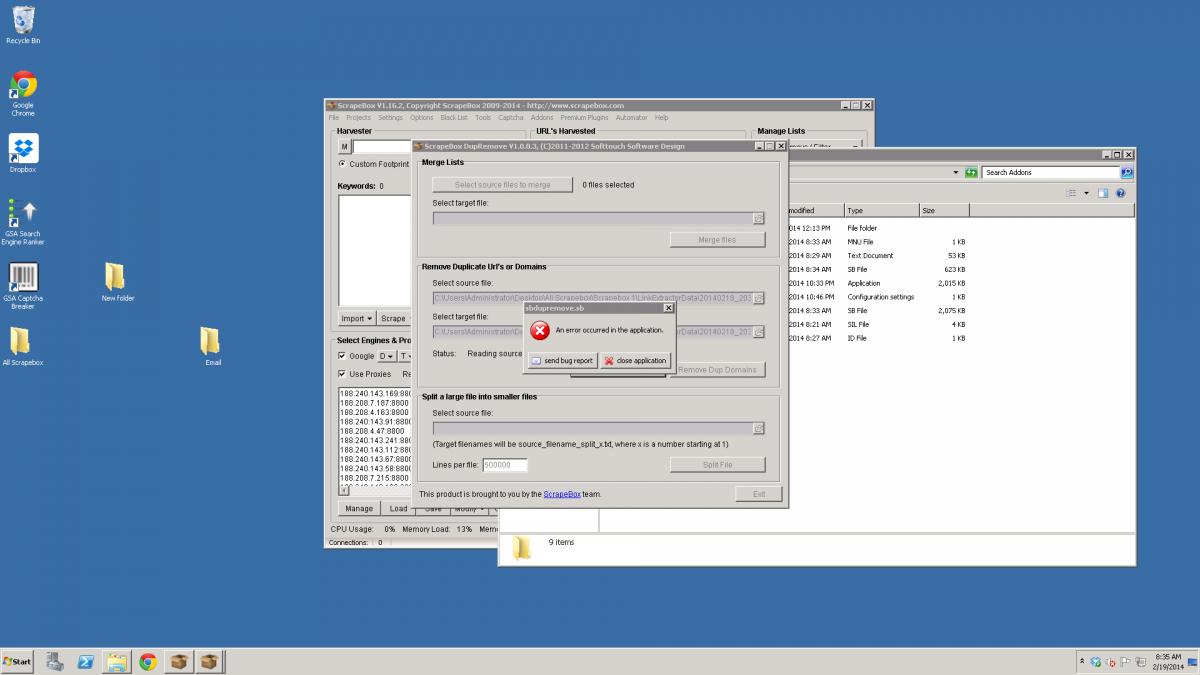Open the Addons menu in ScrapeBox
Image resolution: width=1200 pixels, height=675 pixels.
(542, 118)
